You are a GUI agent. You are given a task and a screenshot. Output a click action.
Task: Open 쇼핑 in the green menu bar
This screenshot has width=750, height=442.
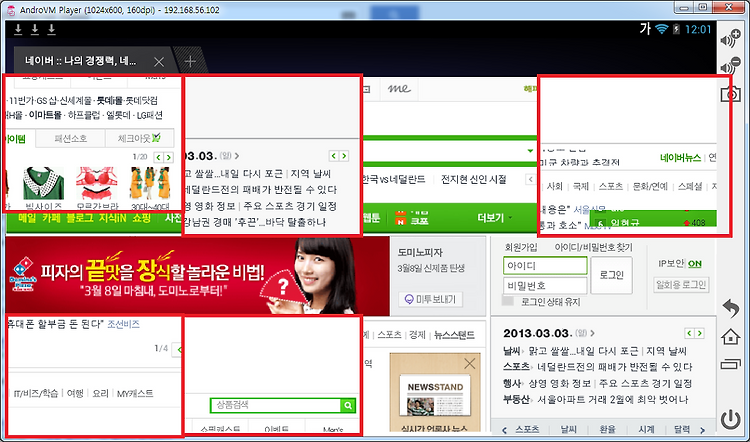141,218
